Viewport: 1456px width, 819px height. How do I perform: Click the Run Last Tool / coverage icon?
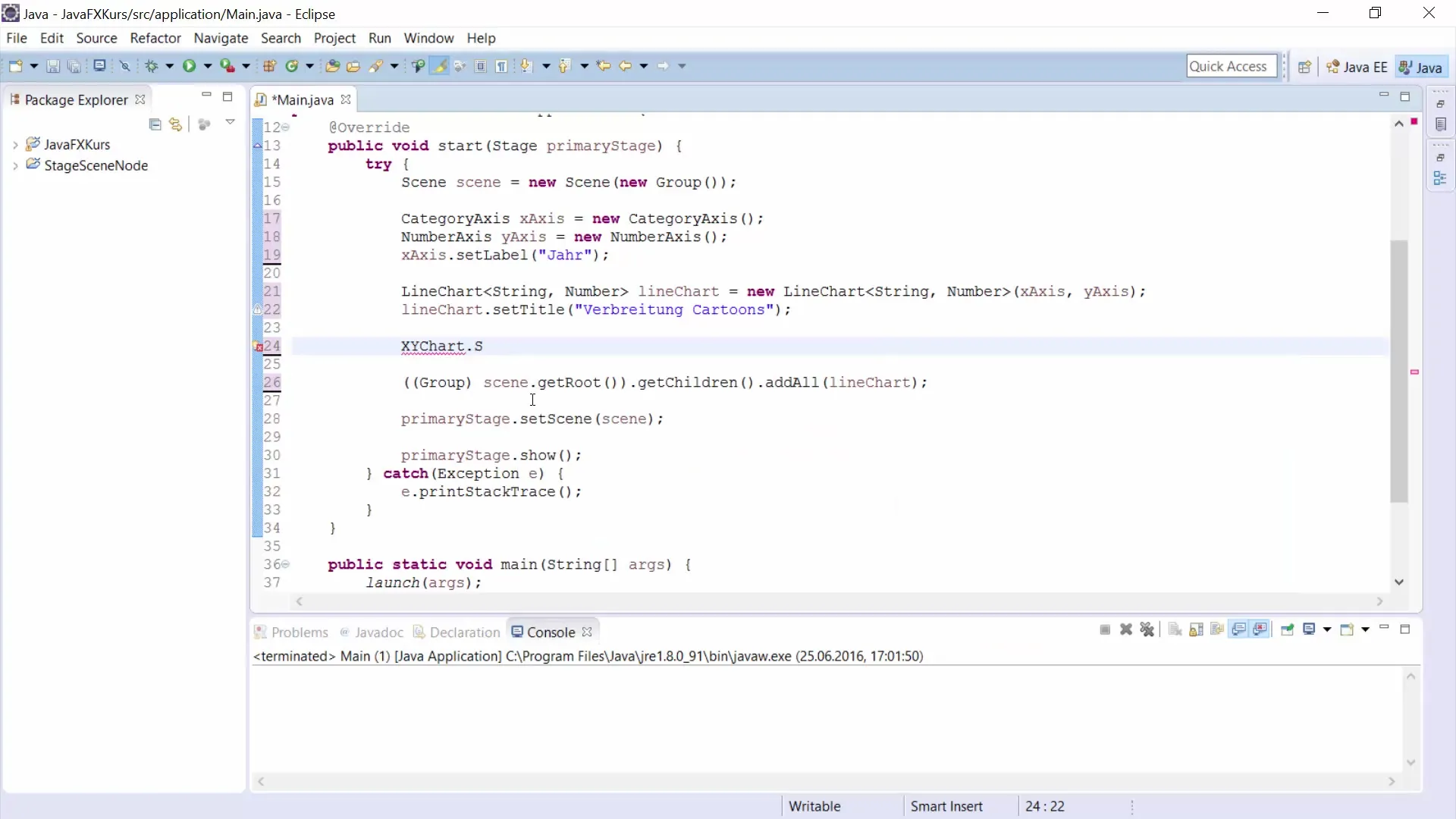coord(227,66)
